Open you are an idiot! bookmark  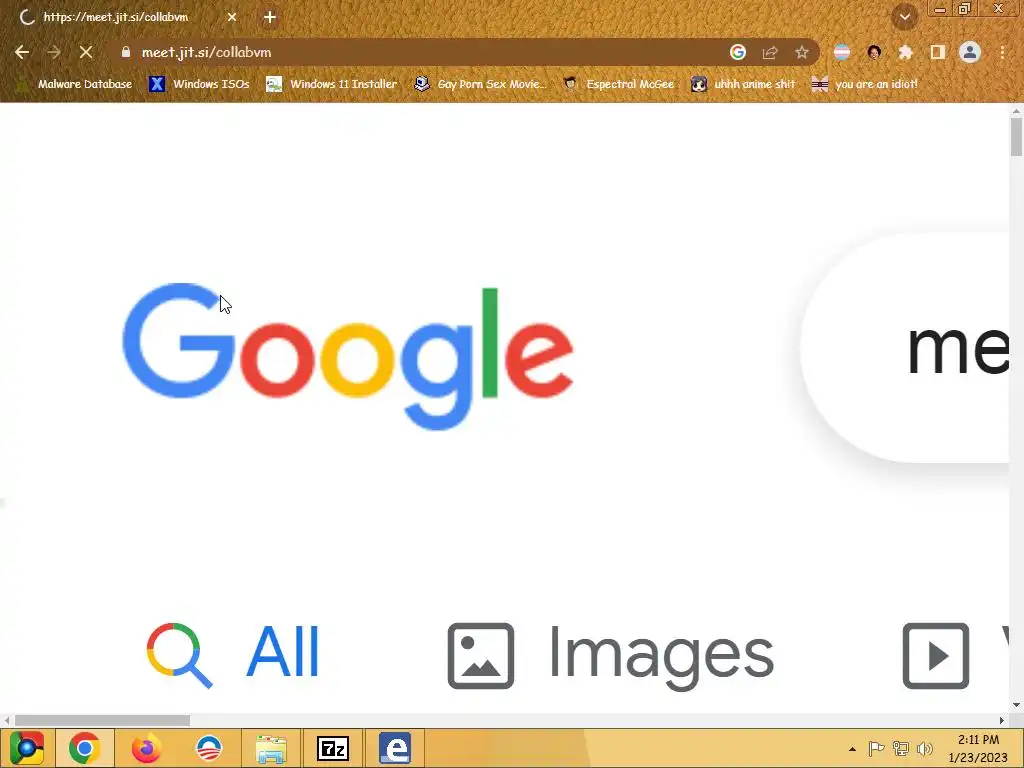[865, 84]
